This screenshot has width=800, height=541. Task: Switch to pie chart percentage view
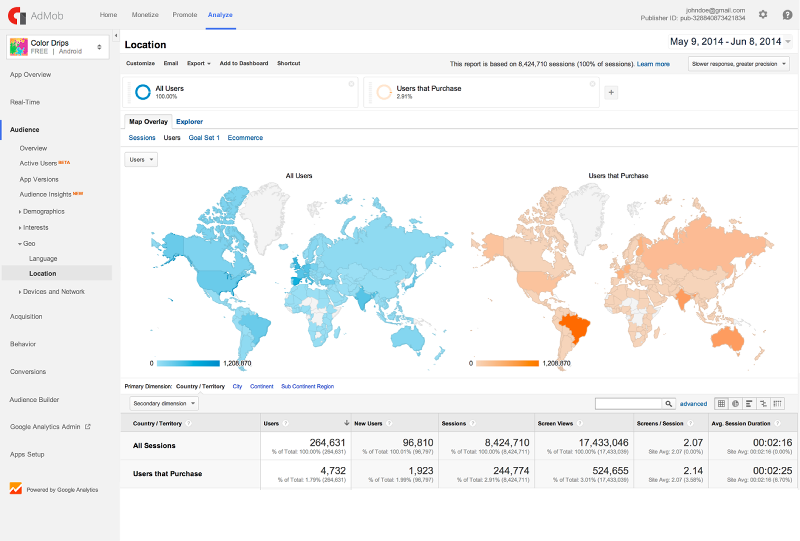tap(735, 403)
